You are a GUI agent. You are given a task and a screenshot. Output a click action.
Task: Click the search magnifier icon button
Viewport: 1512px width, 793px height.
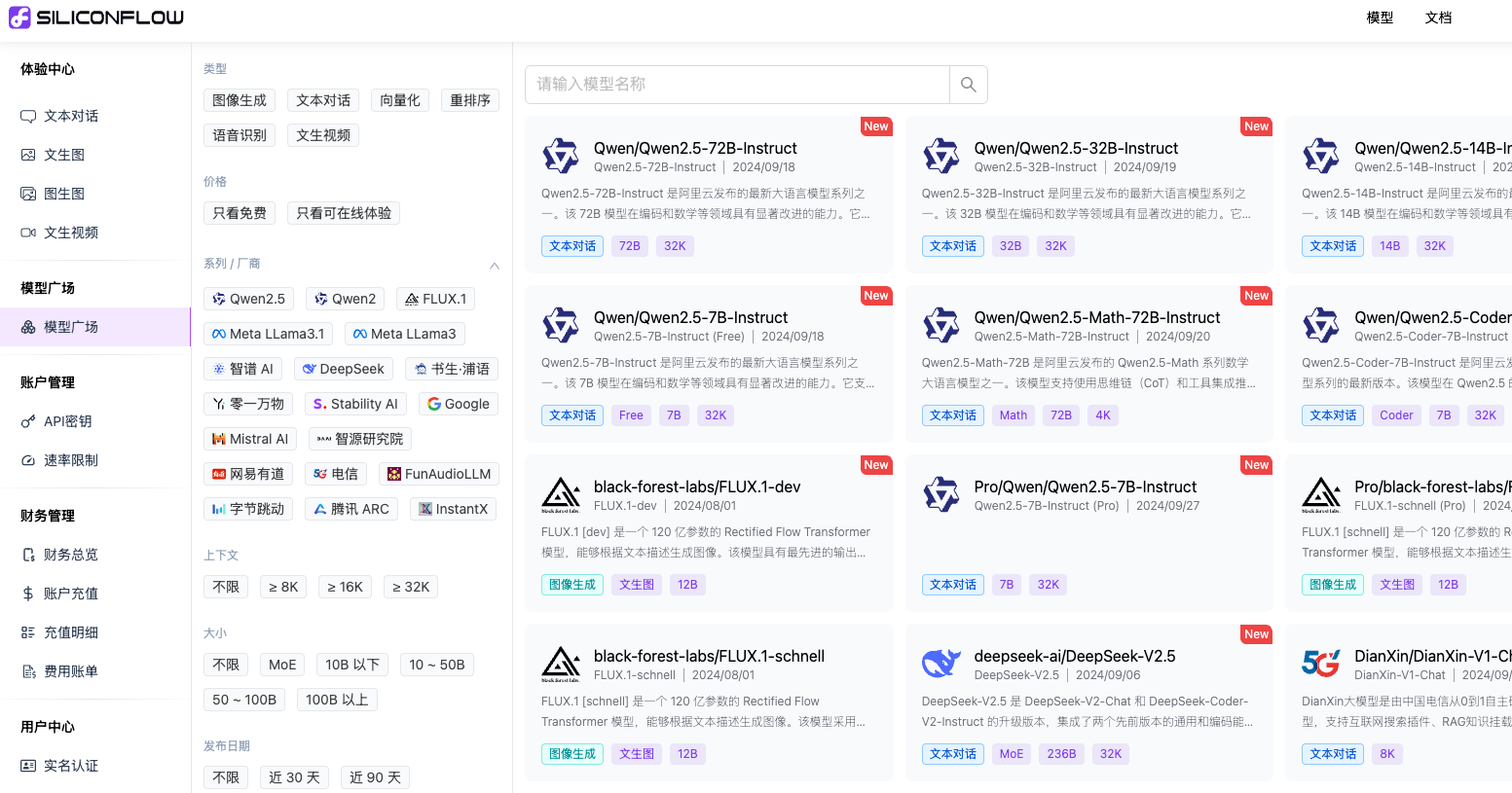968,85
